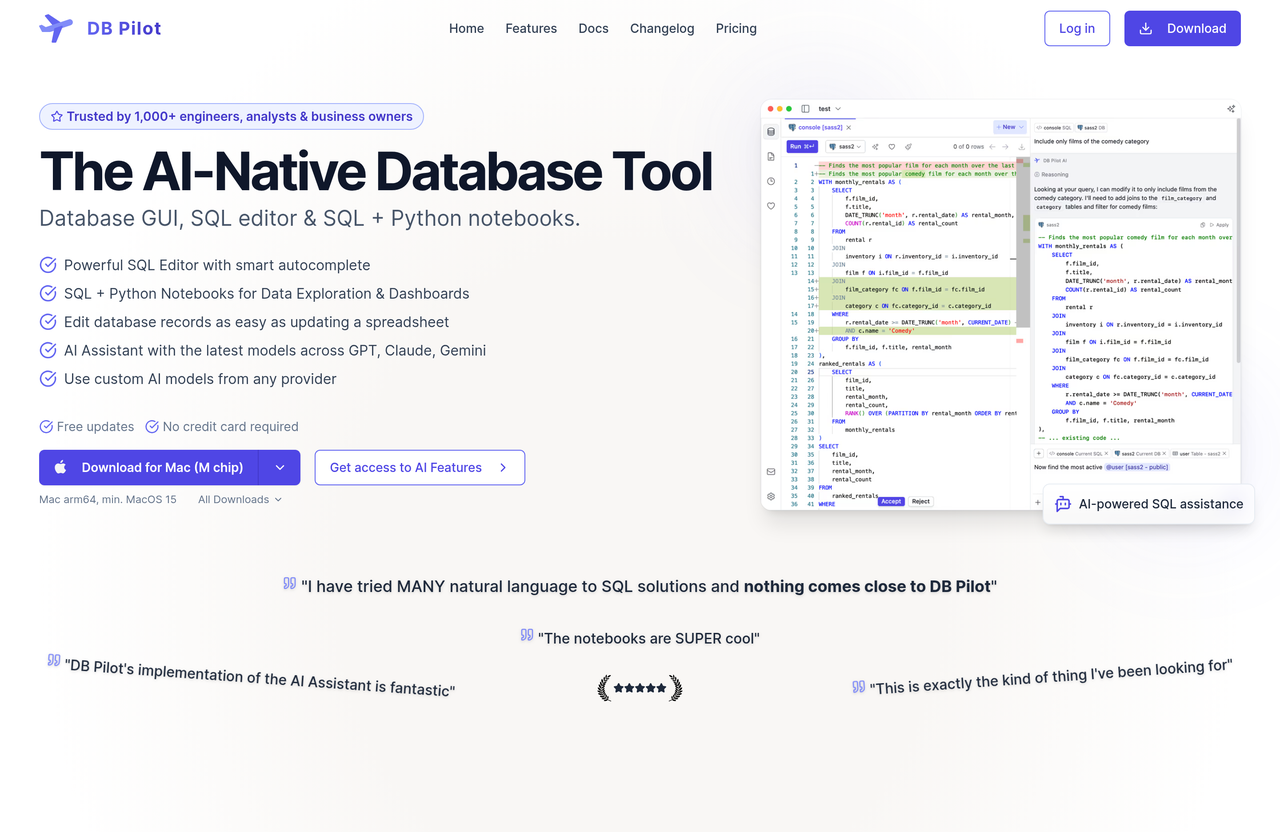Click 'Free updates' text

(95, 426)
